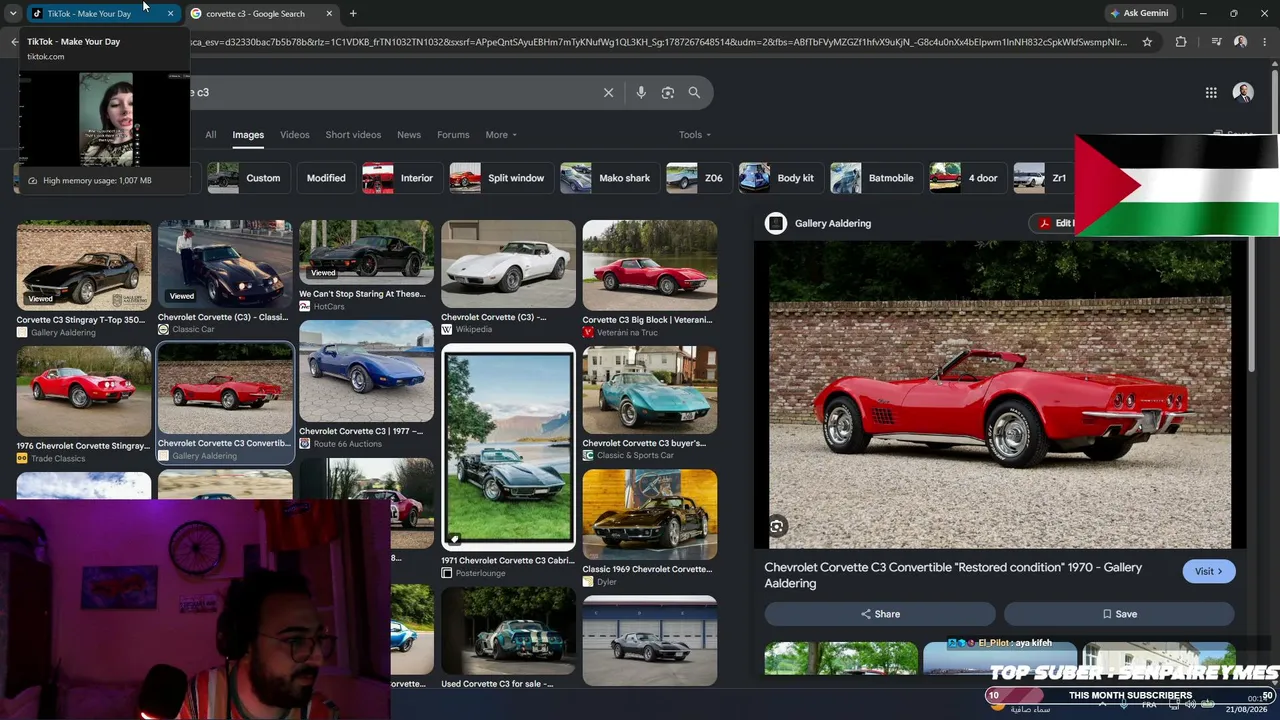Open a new browser tab

(353, 13)
